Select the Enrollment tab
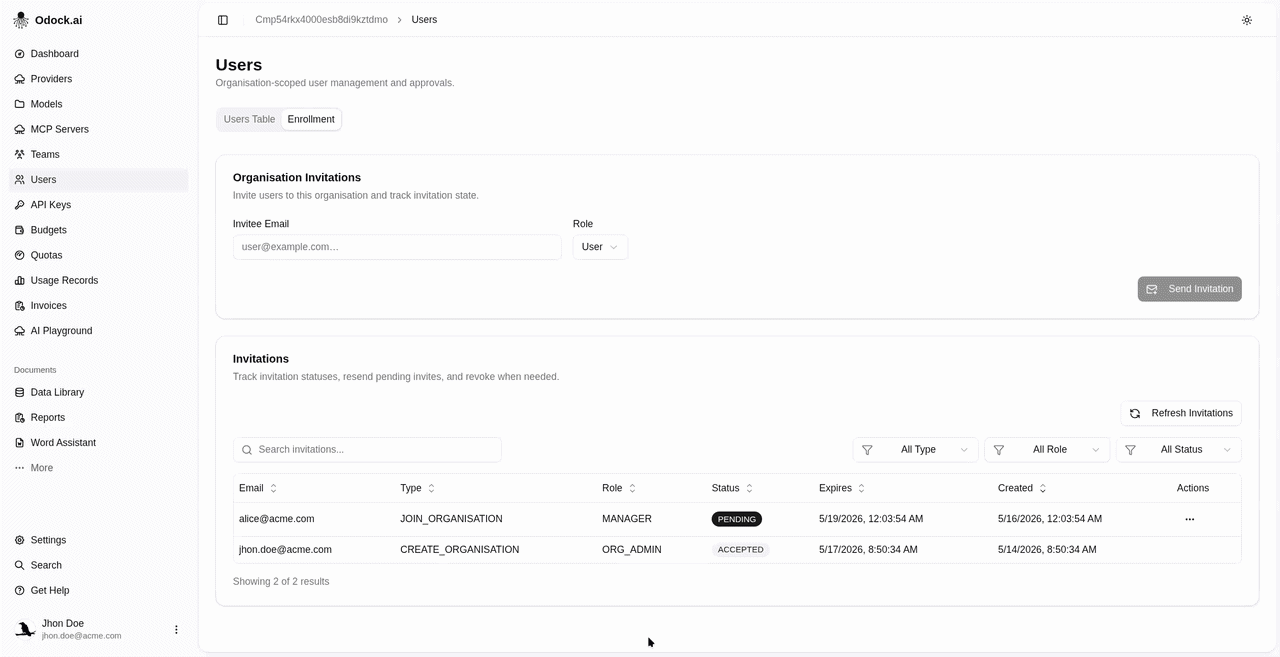 tap(311, 119)
